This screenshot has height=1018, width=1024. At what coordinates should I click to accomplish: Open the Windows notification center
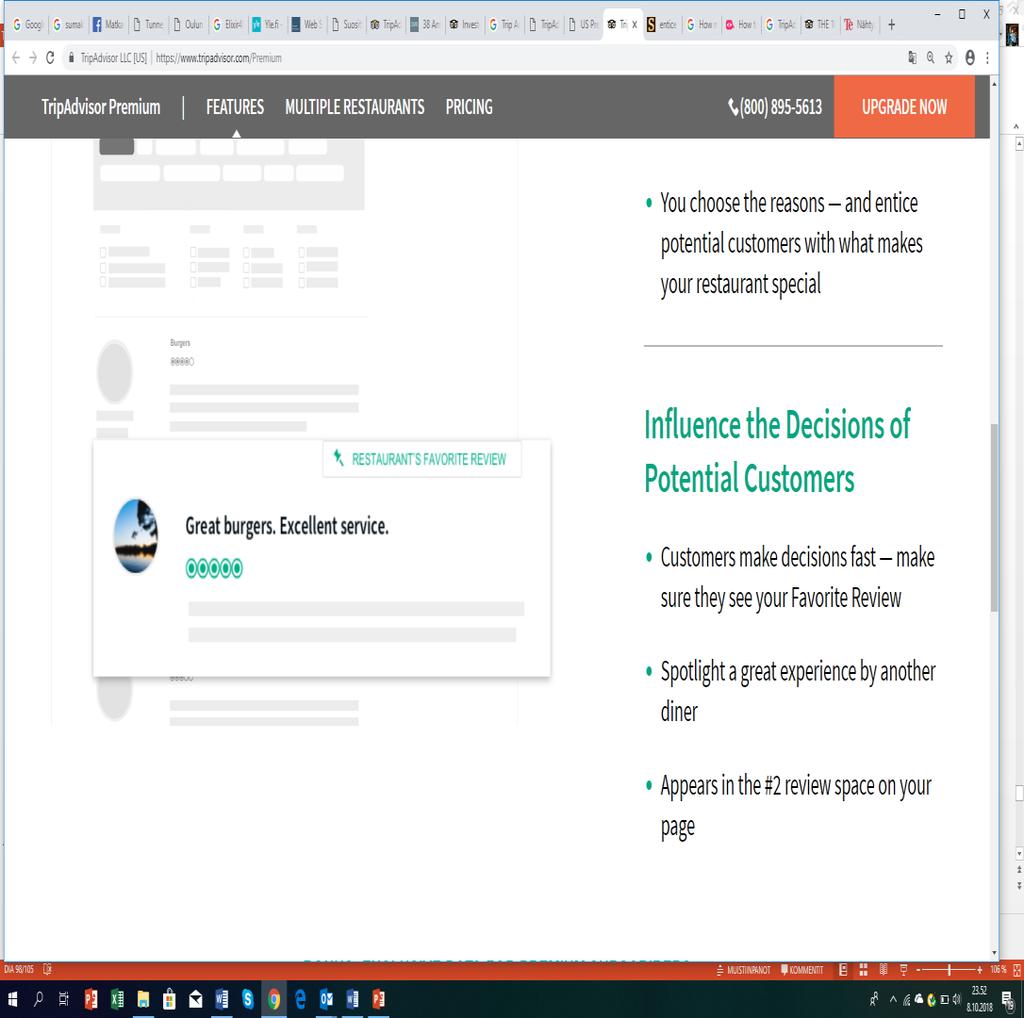(x=1008, y=999)
